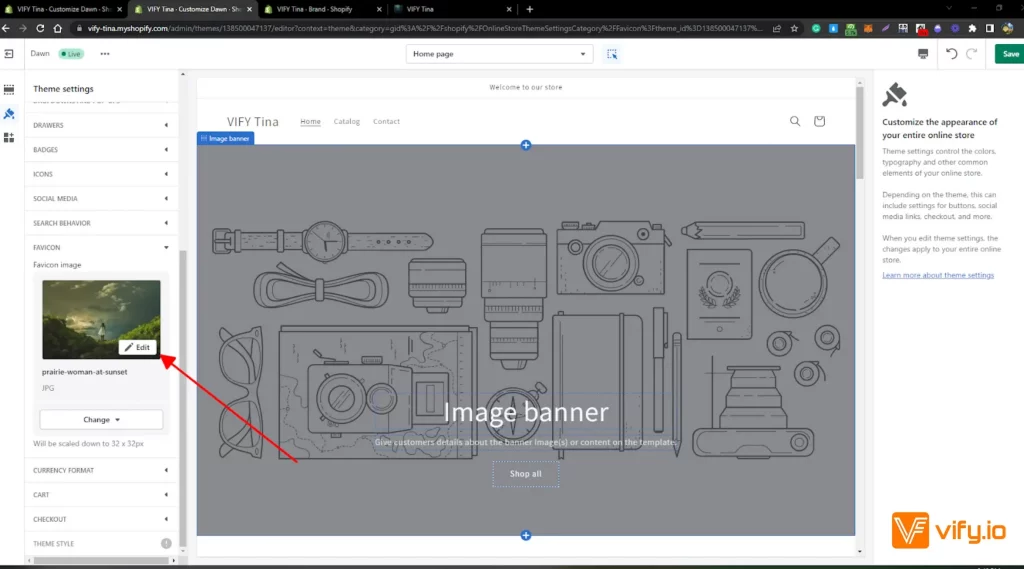Collapse the Favicon settings section
Viewport: 1024px width, 569px height.
100,247
